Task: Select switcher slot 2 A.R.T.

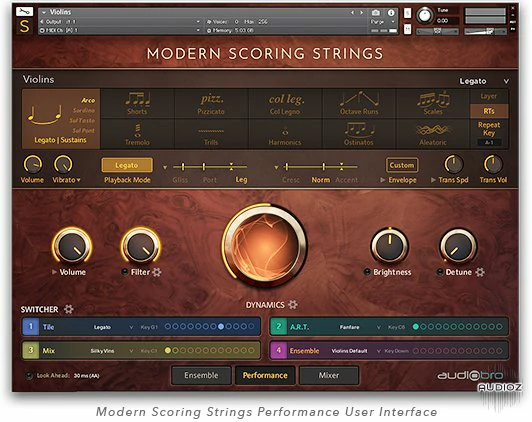Action: coord(279,327)
